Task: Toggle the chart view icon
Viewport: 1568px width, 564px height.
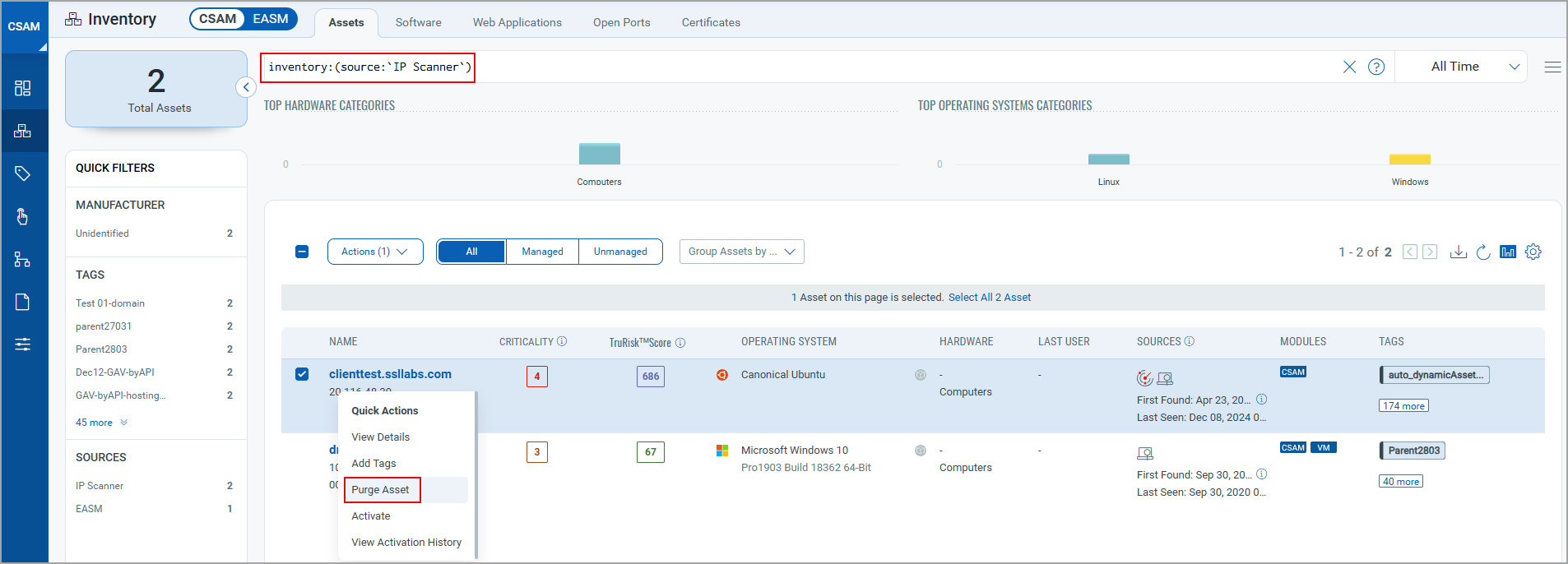Action: click(1508, 252)
